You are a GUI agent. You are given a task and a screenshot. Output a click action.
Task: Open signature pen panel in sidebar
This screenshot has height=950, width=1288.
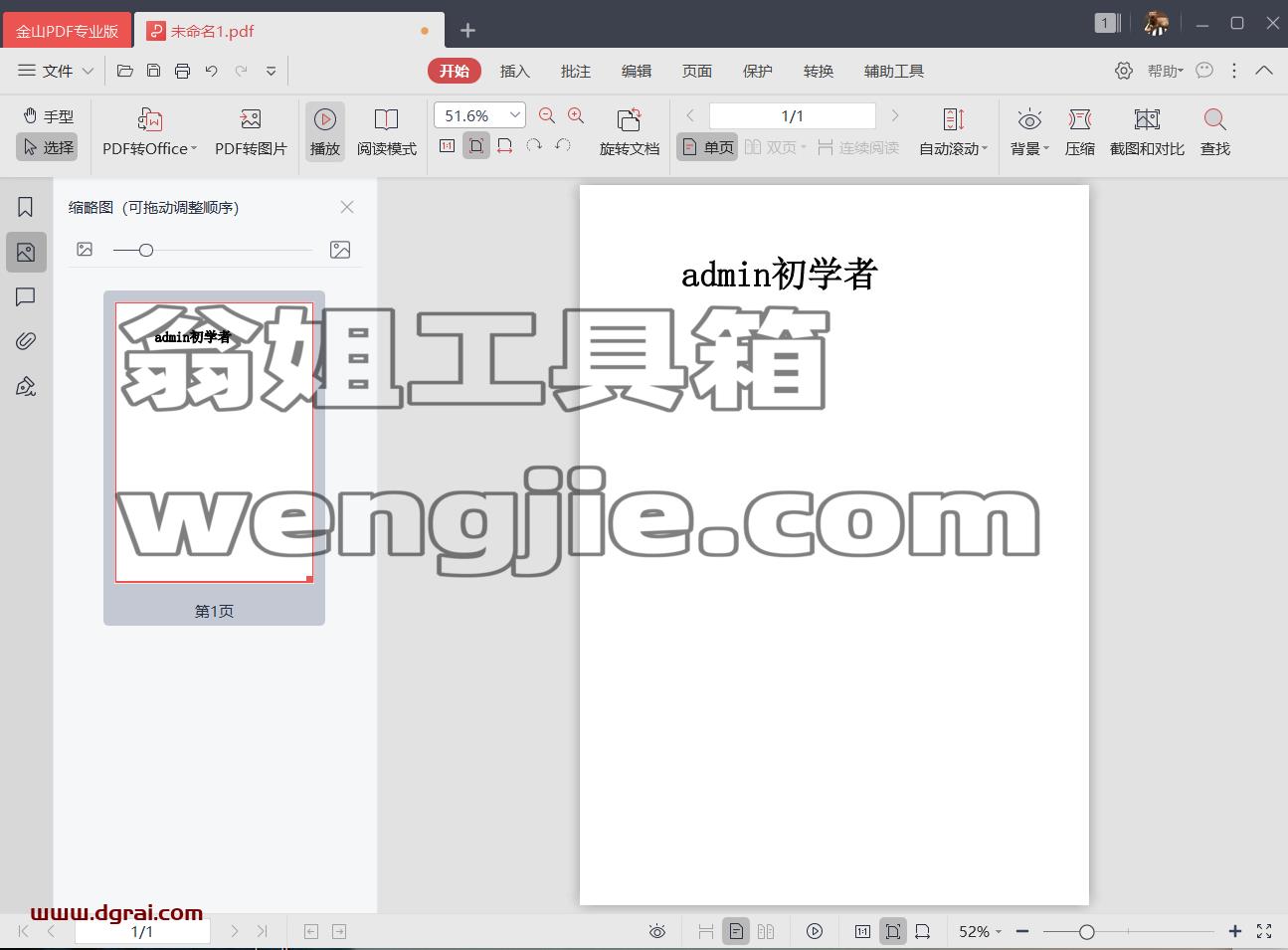(26, 386)
